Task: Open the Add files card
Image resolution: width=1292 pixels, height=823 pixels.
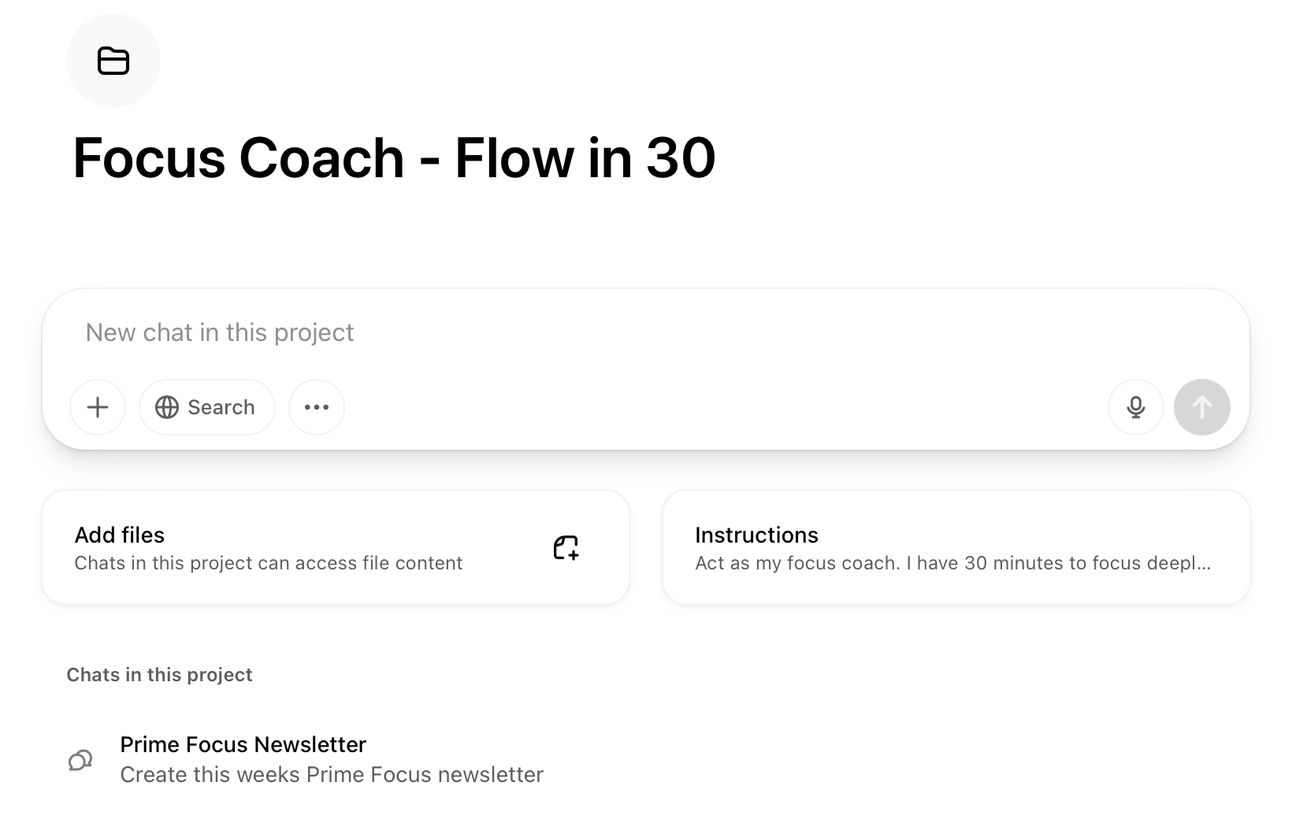Action: tap(335, 547)
